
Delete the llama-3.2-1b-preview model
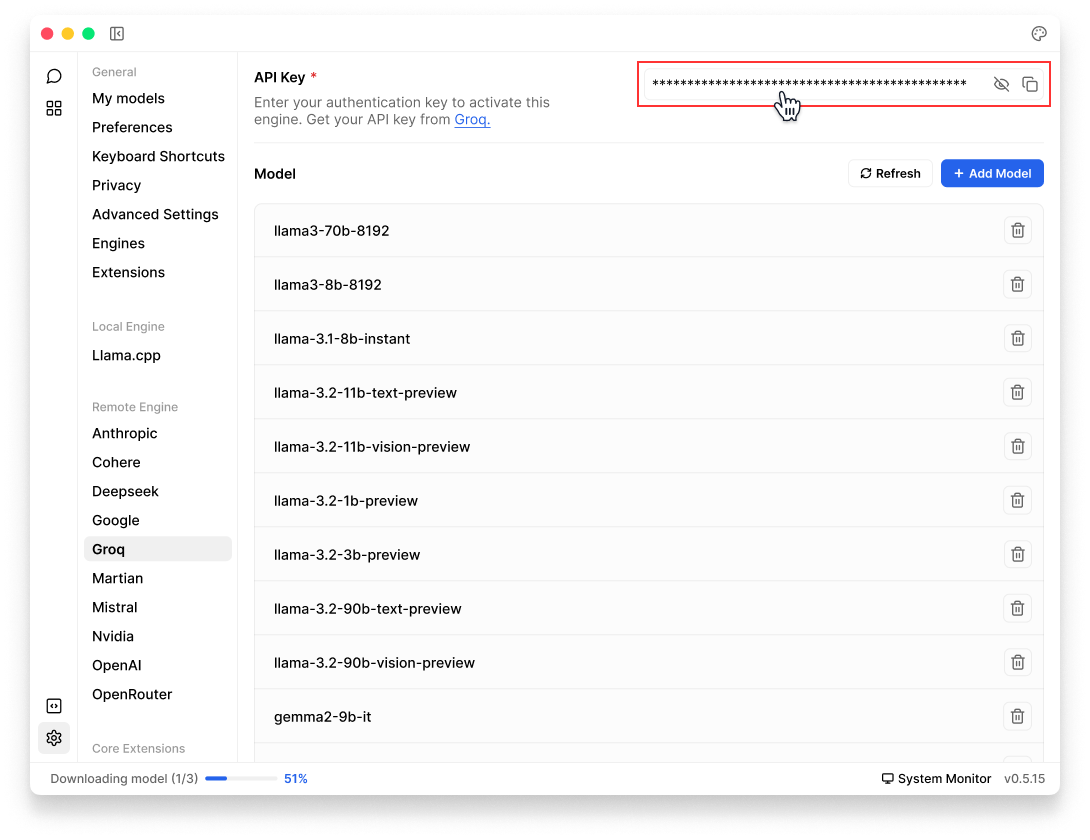(1017, 501)
